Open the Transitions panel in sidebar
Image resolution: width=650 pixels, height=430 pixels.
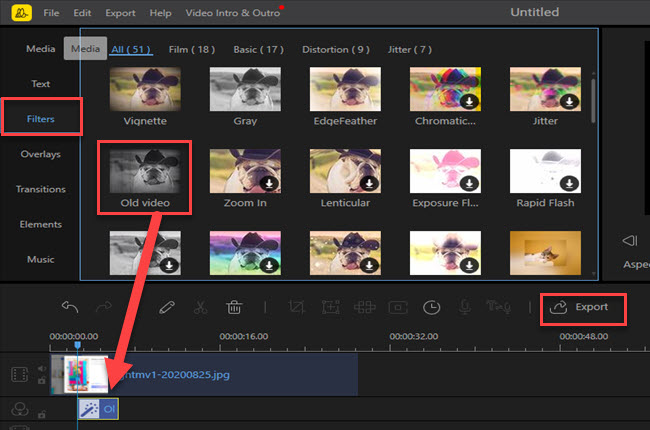pos(41,189)
